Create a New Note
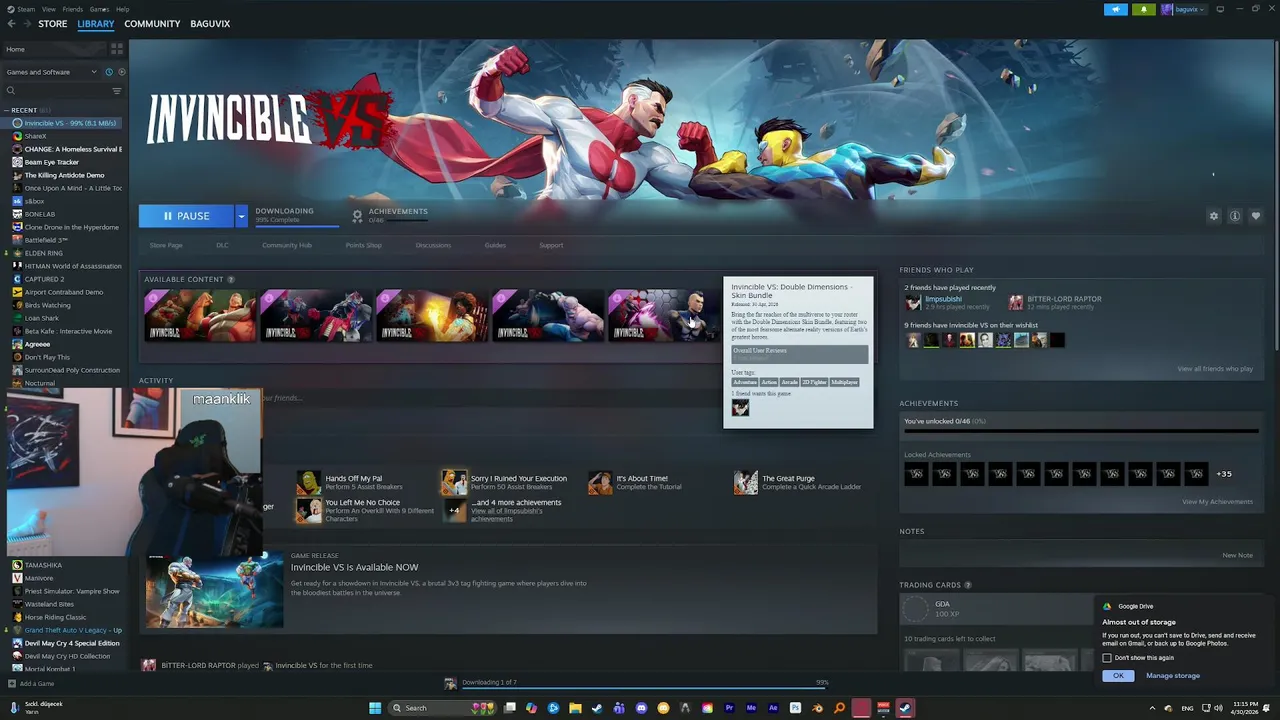This screenshot has width=1280, height=720. [x=1237, y=556]
